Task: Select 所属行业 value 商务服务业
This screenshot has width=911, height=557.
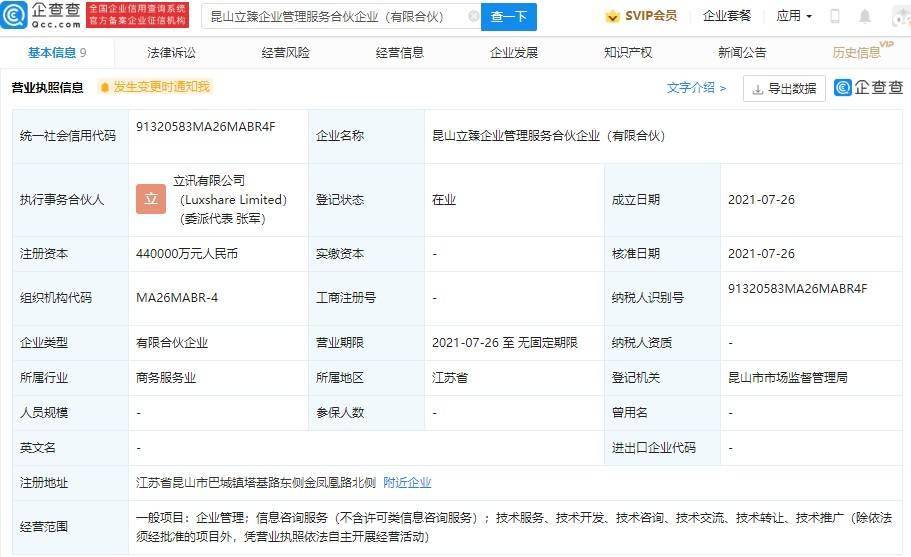Action: click(x=166, y=378)
